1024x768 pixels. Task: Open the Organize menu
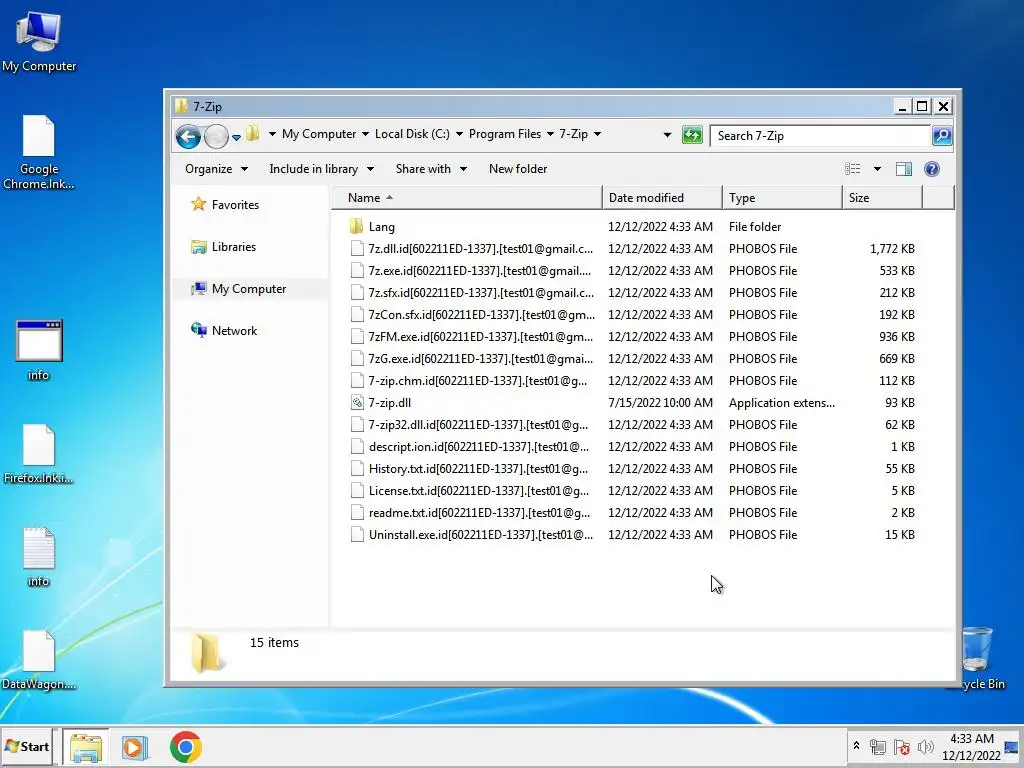[216, 169]
